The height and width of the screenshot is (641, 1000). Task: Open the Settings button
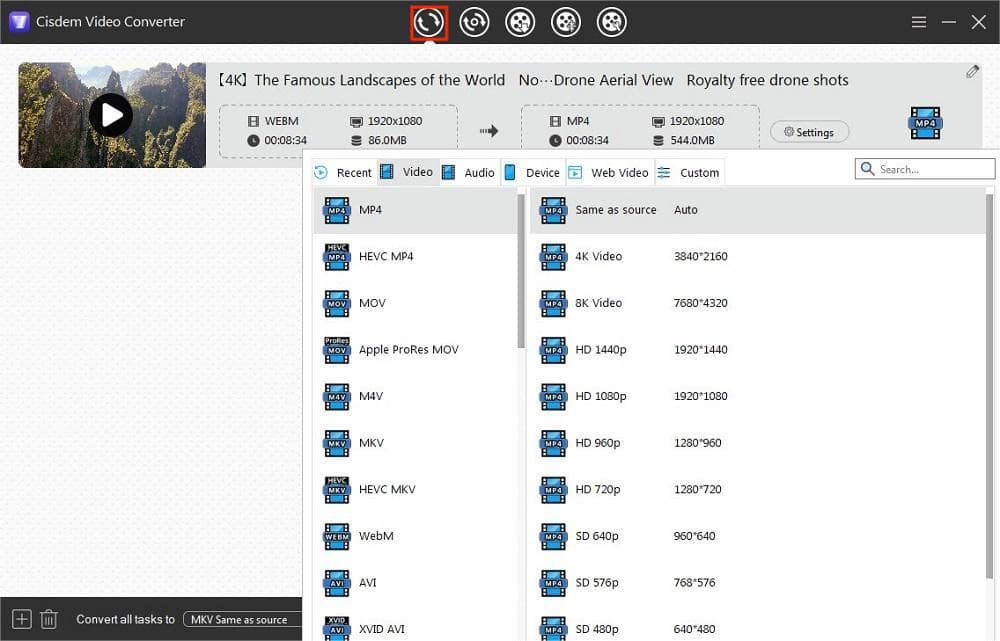pyautogui.click(x=809, y=132)
